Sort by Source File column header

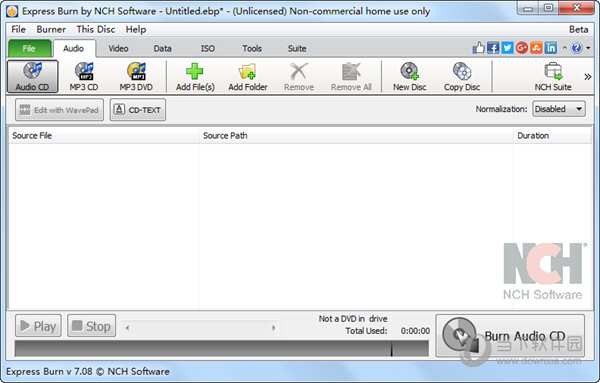pos(103,135)
